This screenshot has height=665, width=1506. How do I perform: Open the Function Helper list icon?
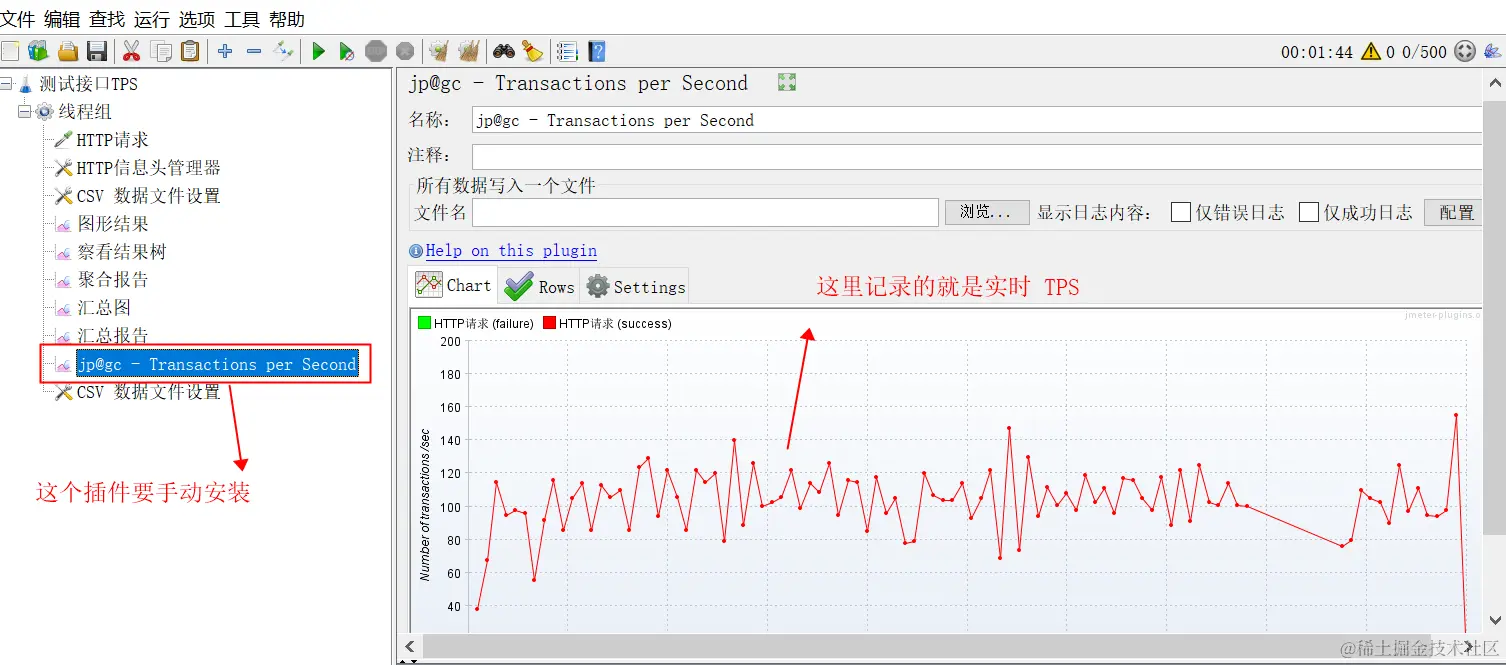point(567,51)
